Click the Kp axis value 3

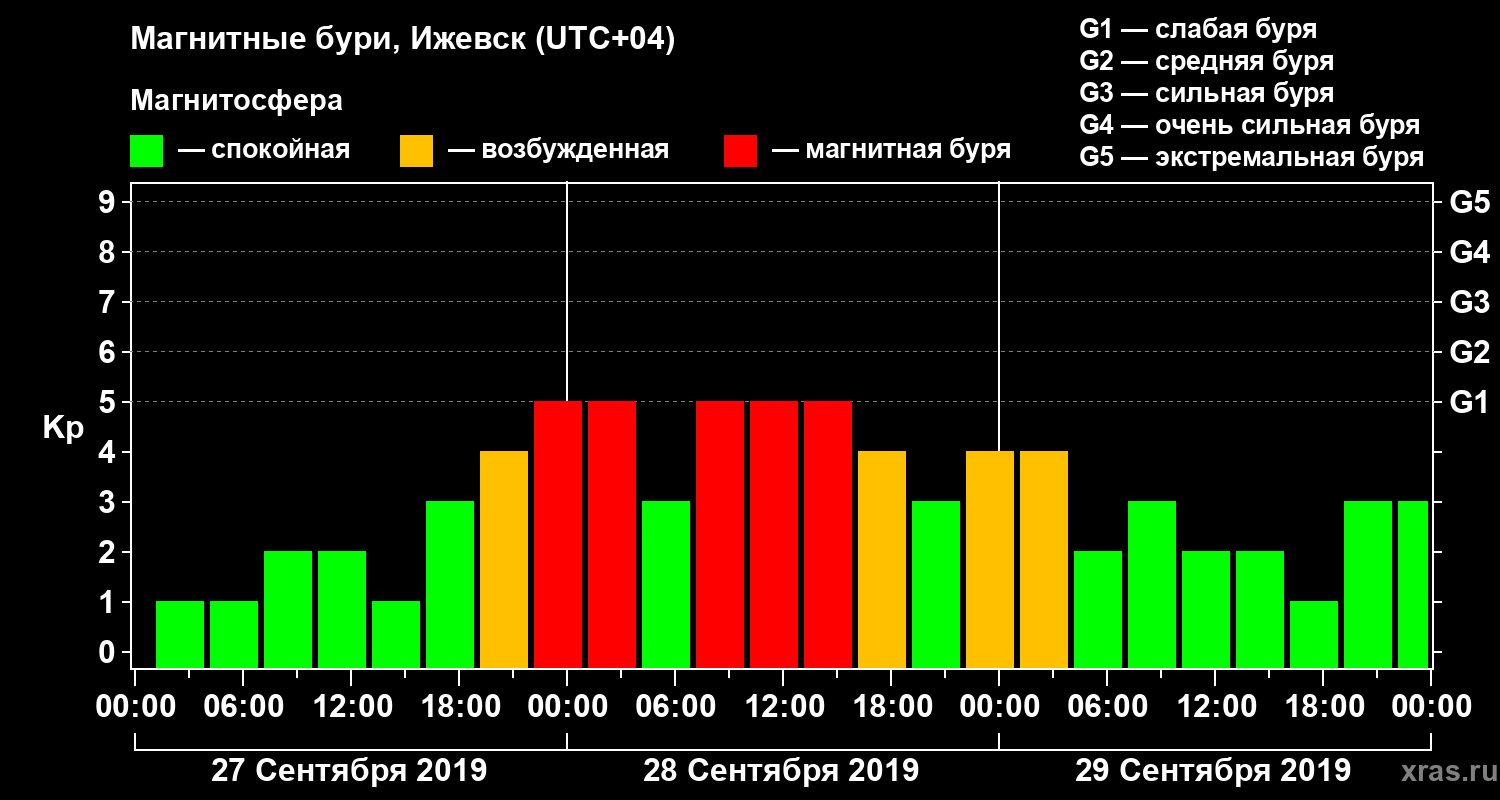109,502
